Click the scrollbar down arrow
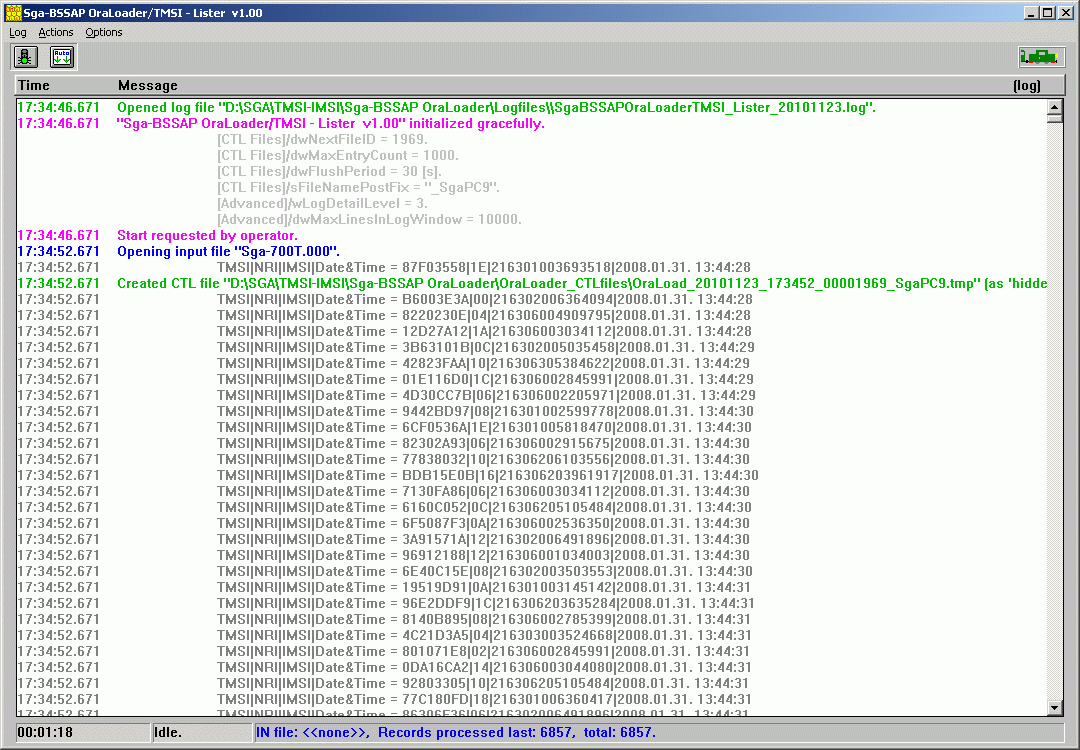The image size is (1080, 750). click(1054, 708)
